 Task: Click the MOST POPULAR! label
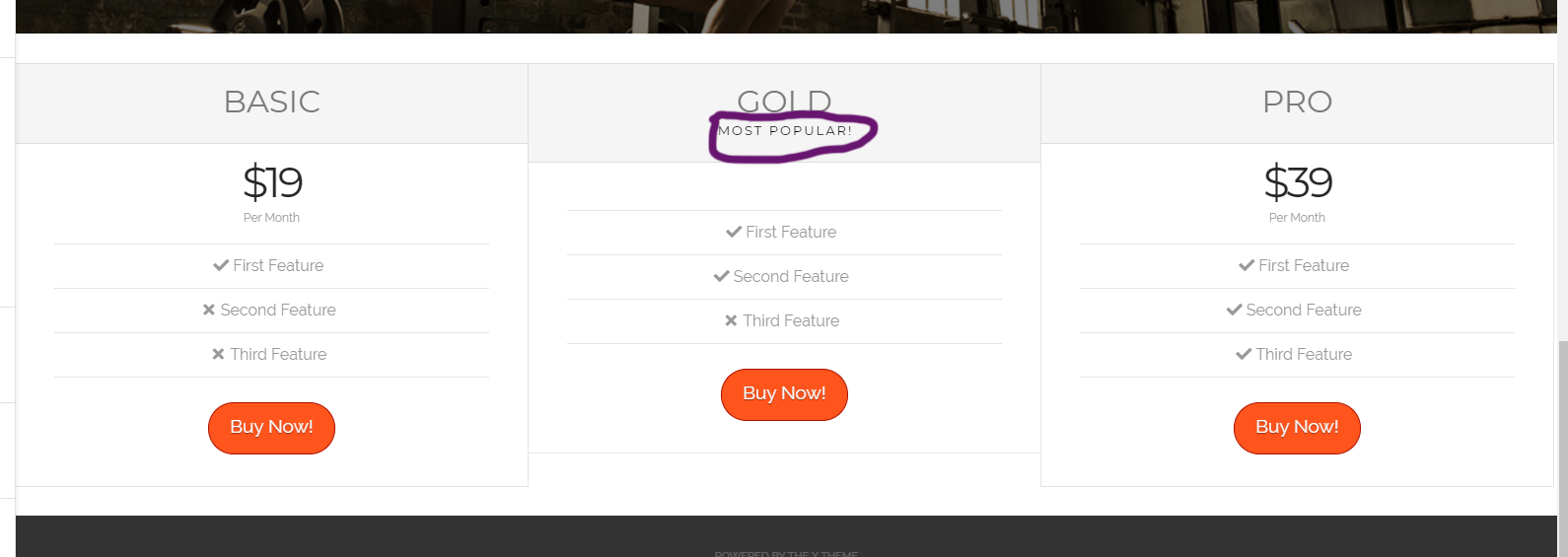[x=785, y=130]
